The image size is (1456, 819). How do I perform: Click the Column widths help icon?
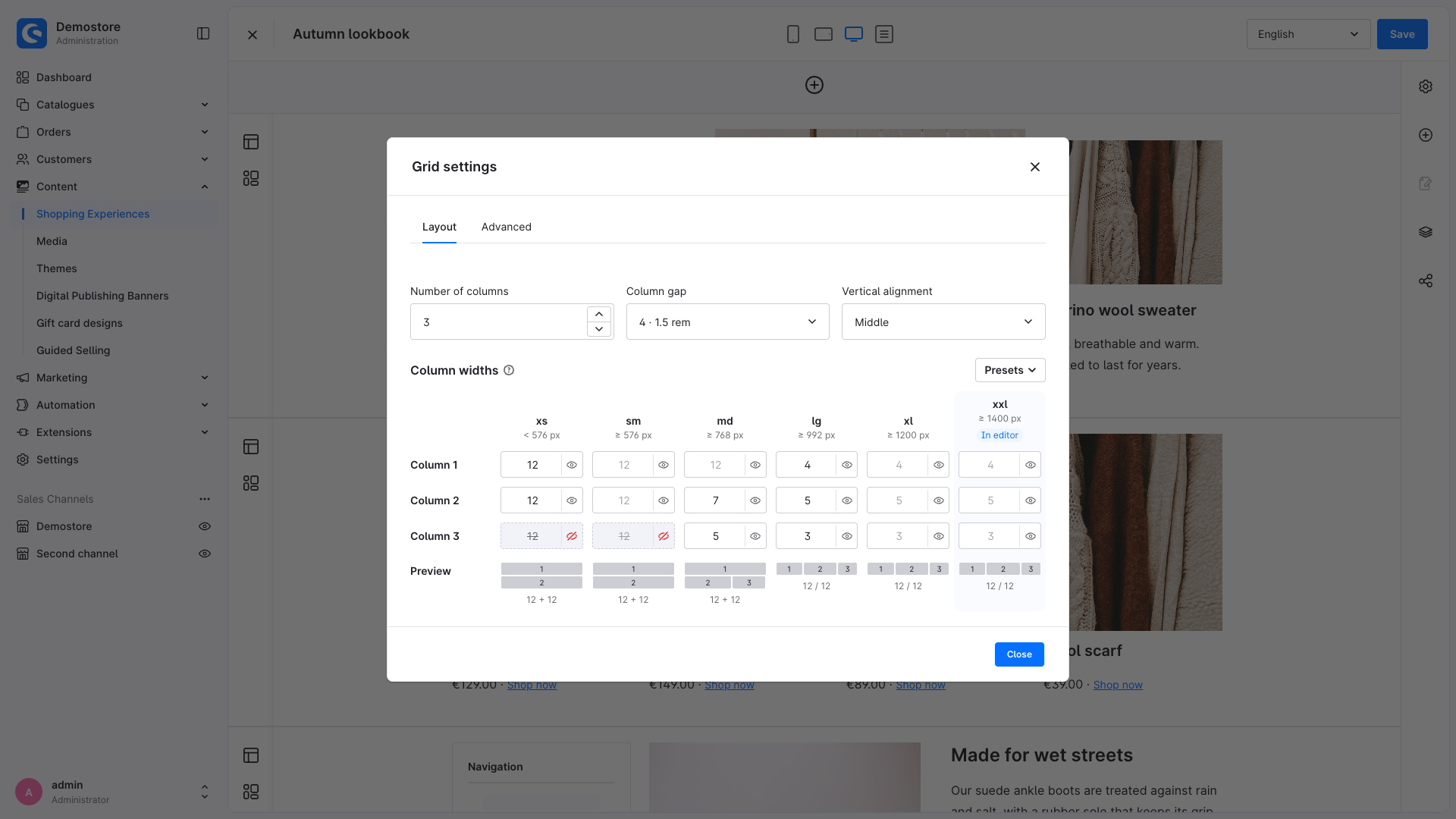509,370
